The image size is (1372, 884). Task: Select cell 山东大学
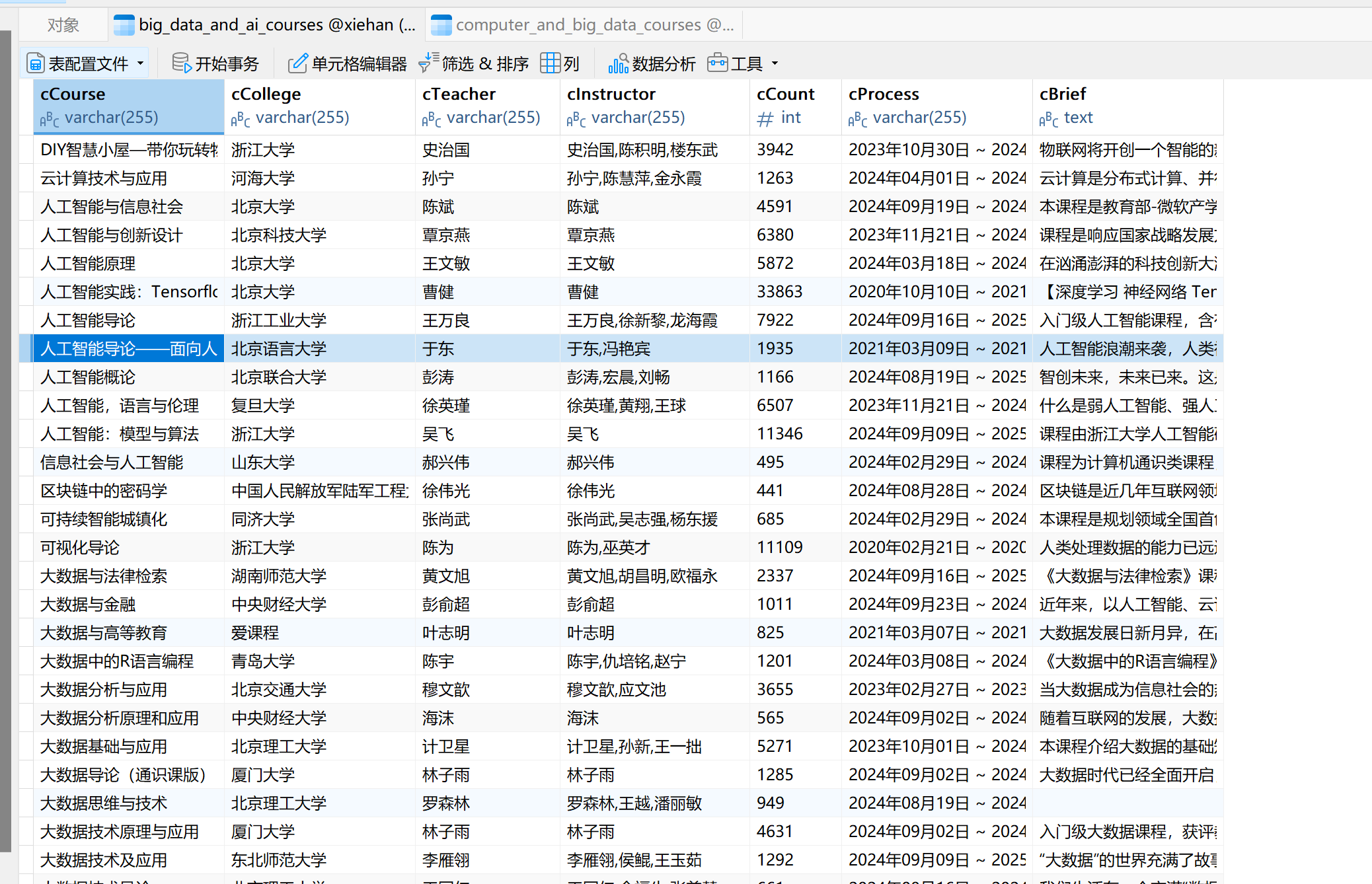320,462
